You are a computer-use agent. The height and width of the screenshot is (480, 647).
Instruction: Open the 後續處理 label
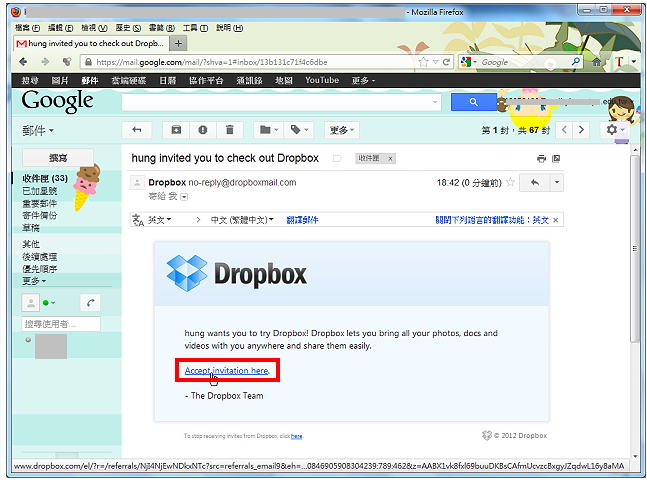[40, 257]
